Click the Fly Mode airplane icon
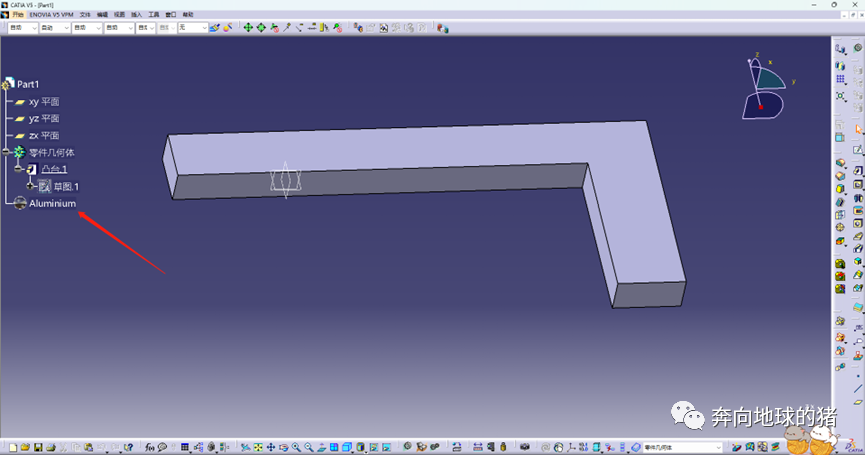Image resolution: width=865 pixels, height=455 pixels. [x=245, y=447]
